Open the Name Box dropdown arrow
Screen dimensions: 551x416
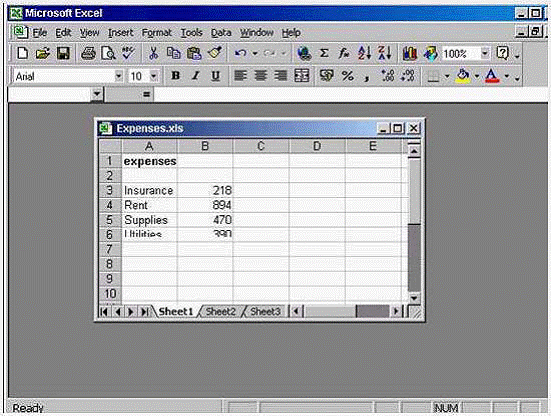97,94
